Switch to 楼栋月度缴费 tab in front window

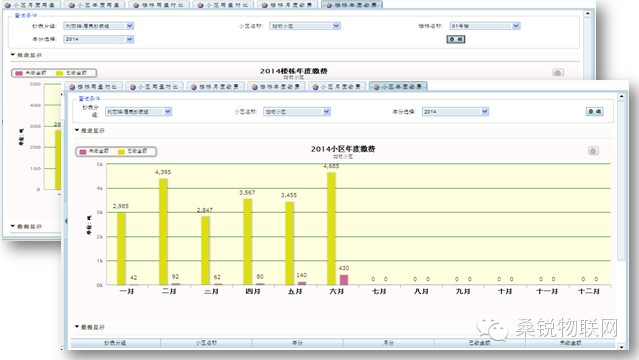click(x=215, y=86)
